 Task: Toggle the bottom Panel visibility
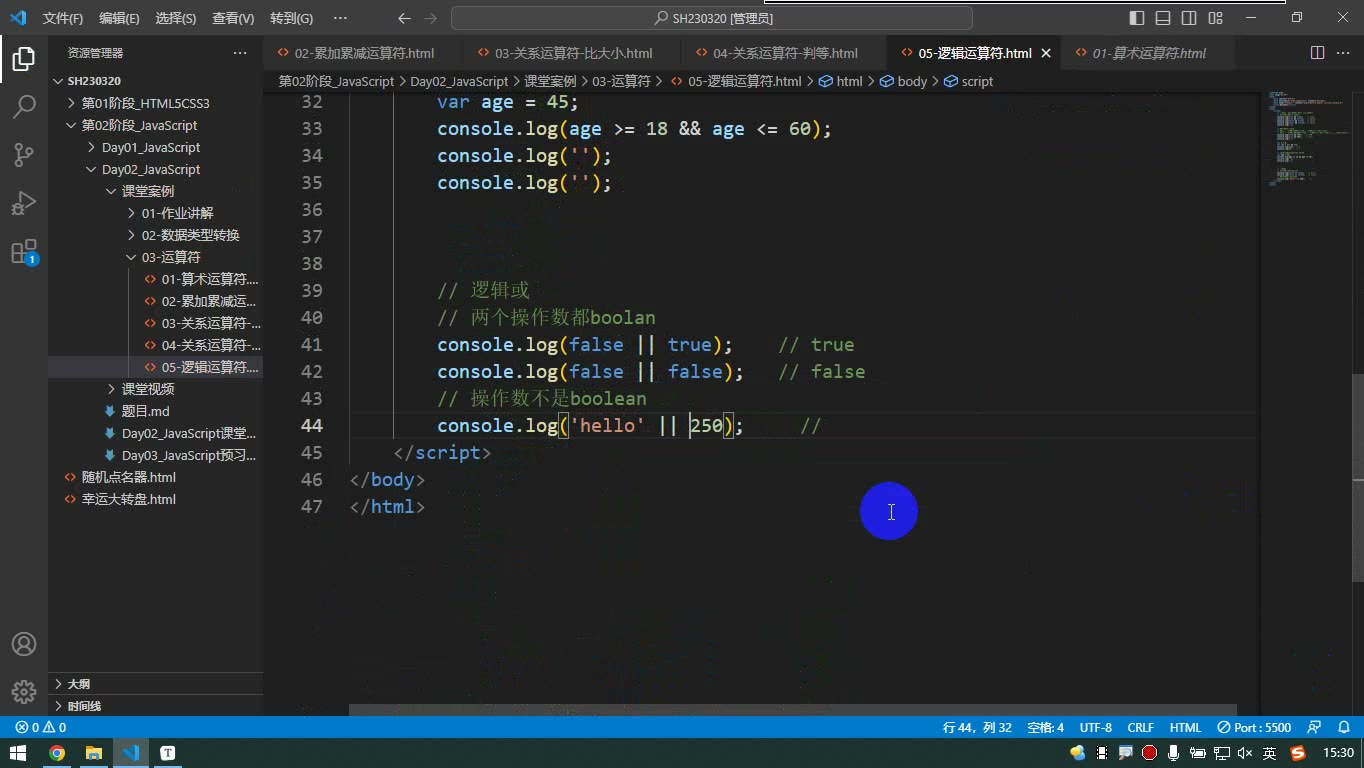click(x=1163, y=18)
